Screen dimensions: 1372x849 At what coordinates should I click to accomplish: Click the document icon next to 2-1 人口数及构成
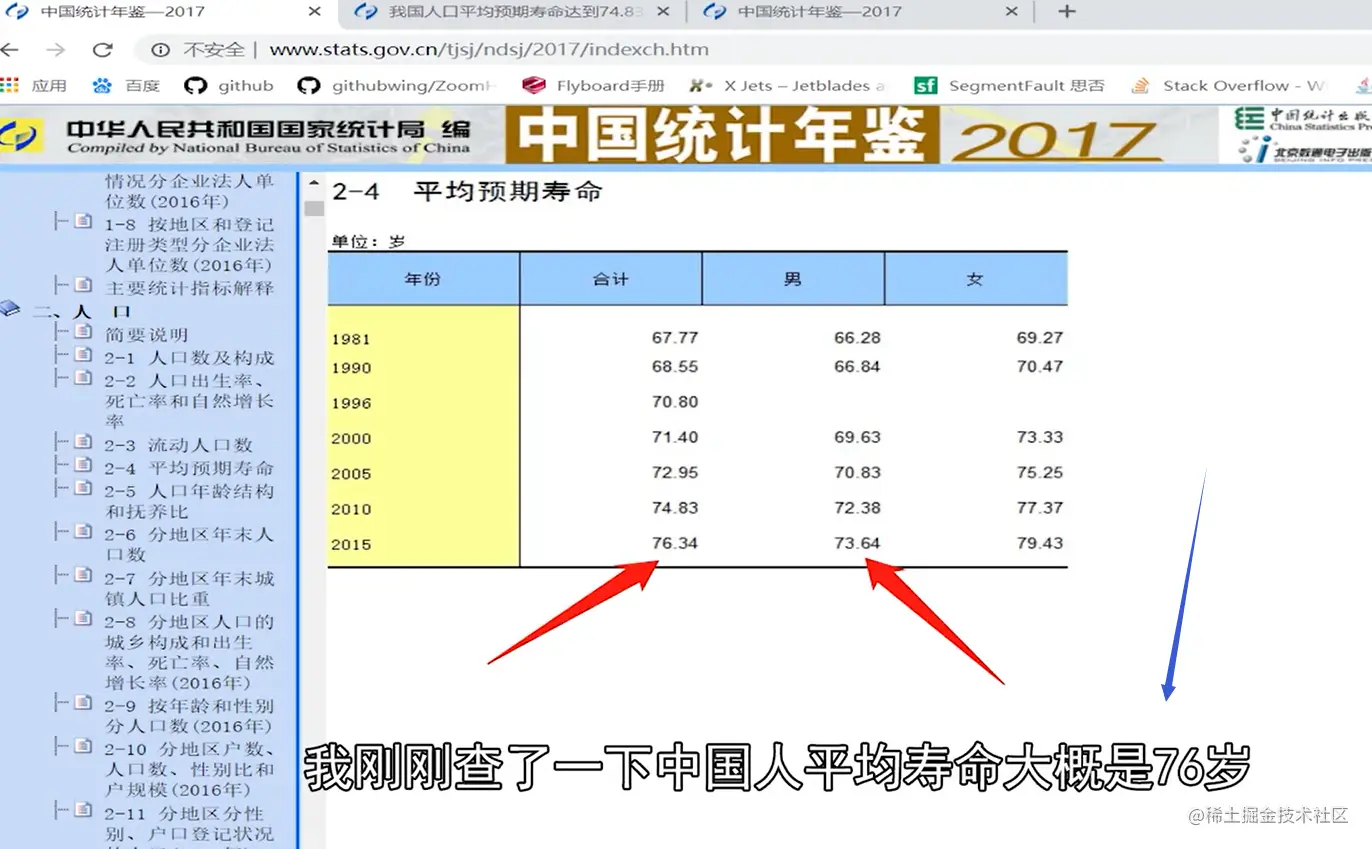pos(84,355)
